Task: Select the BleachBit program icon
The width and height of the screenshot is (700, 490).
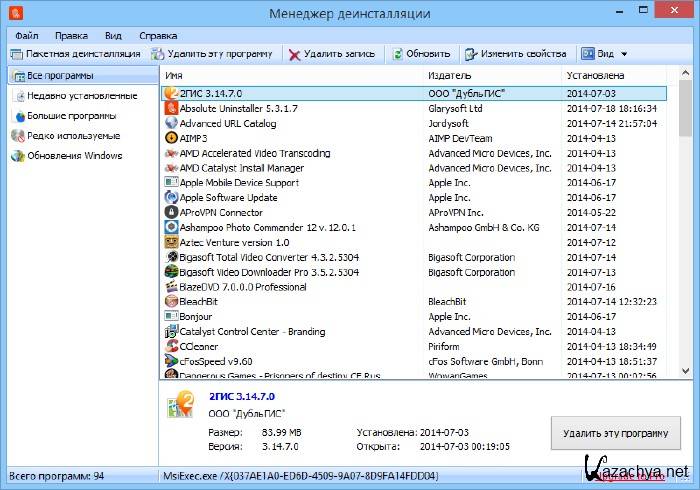Action: [x=171, y=301]
